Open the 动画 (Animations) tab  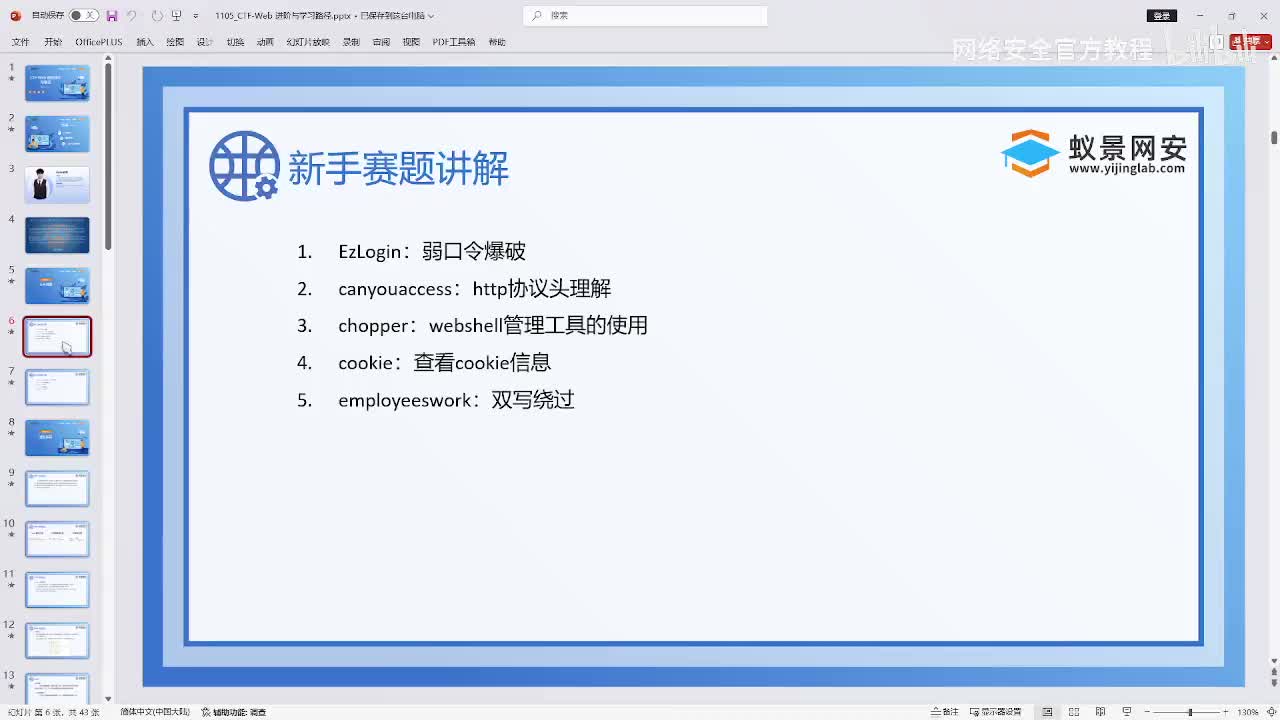(265, 42)
